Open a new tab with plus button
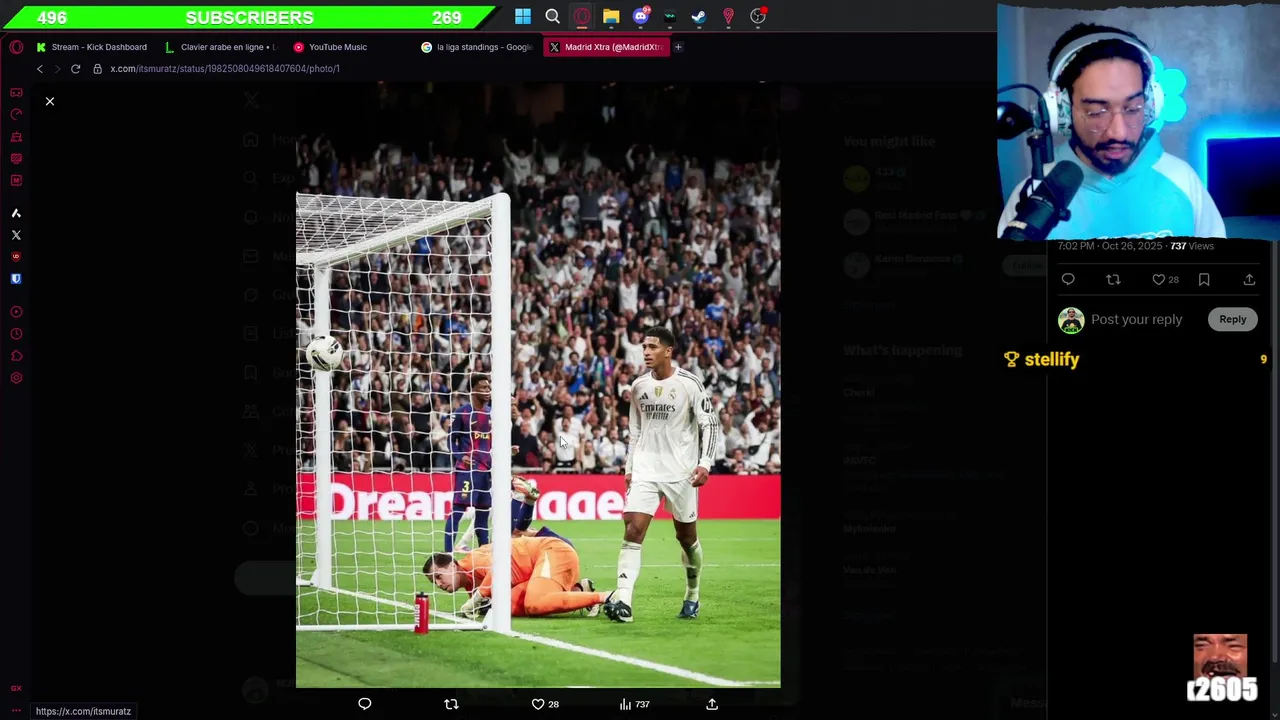Viewport: 1280px width, 720px height. (678, 47)
